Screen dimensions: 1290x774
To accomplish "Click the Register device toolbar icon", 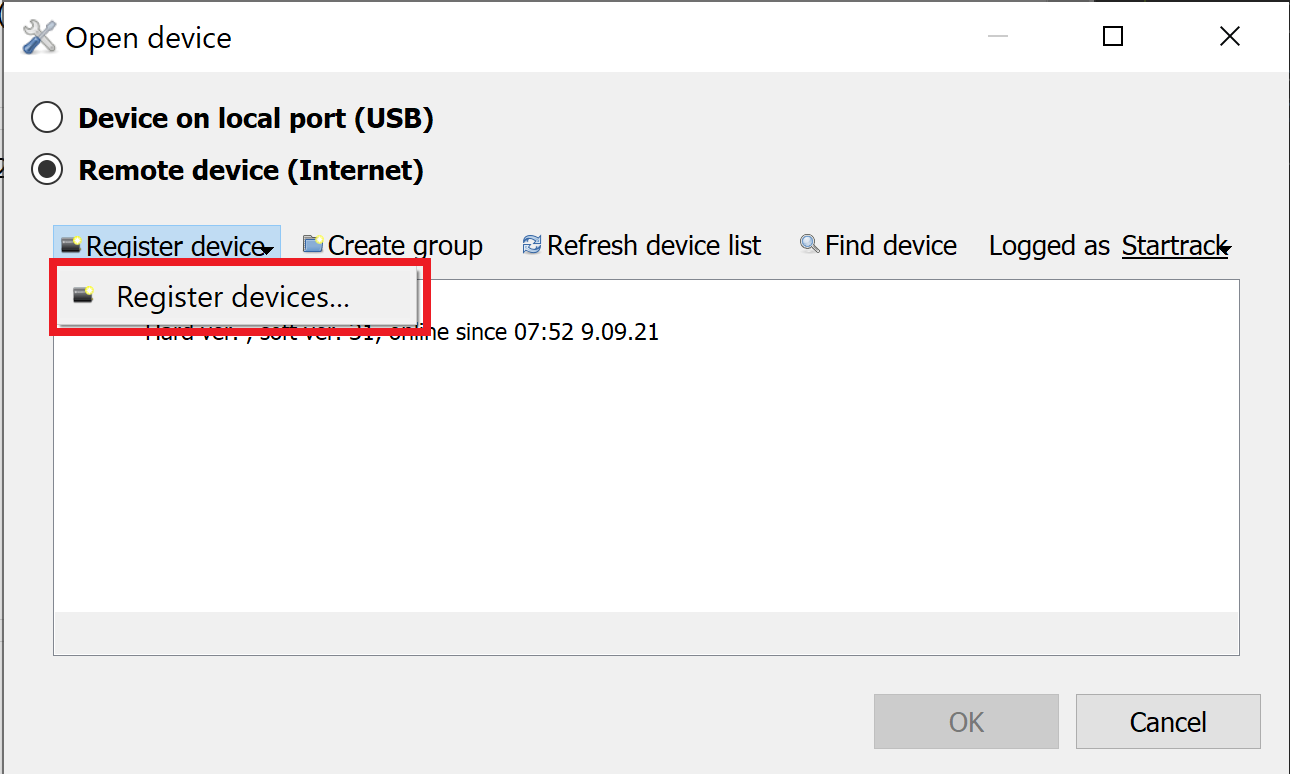I will [x=71, y=245].
